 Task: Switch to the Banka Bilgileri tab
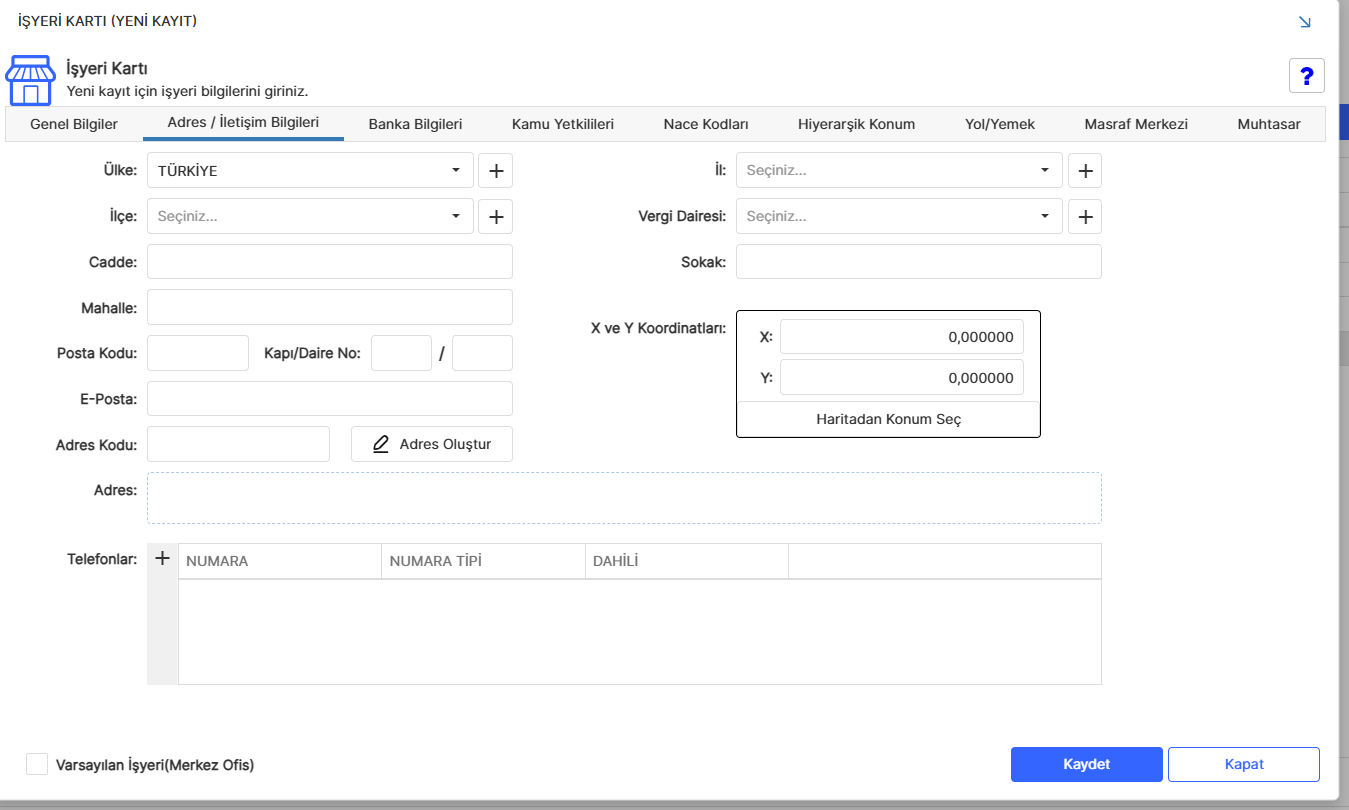[415, 124]
